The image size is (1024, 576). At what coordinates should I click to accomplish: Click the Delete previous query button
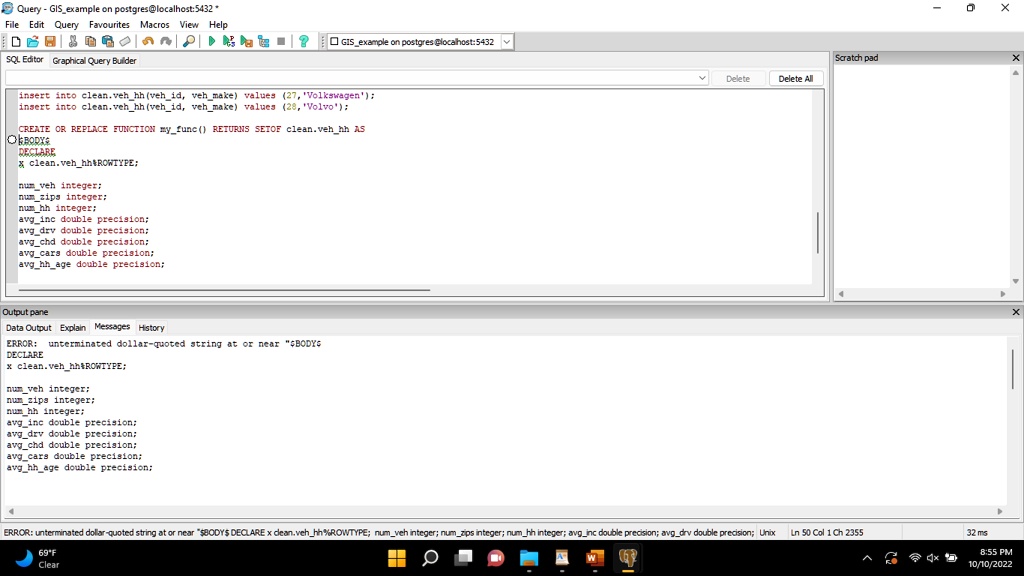[738, 78]
